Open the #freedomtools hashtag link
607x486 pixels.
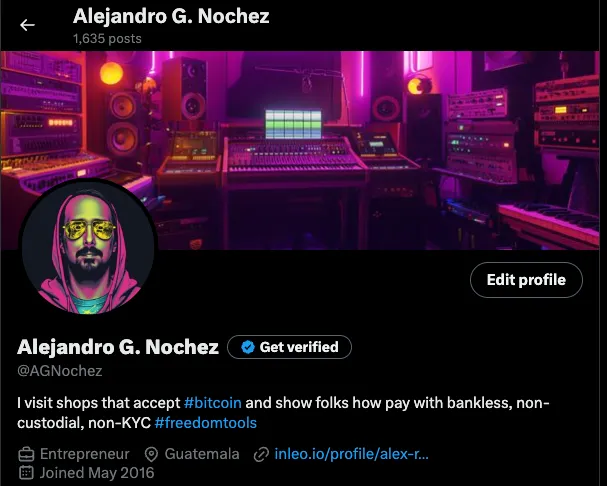(x=206, y=423)
